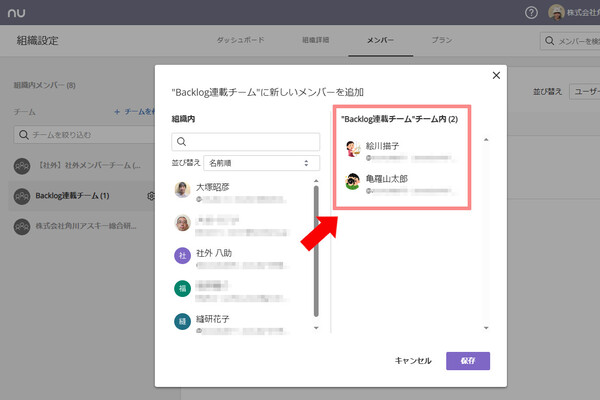Screen dimensions: 600x400
Task: Click the member search field in the dialog
Action: (x=246, y=142)
